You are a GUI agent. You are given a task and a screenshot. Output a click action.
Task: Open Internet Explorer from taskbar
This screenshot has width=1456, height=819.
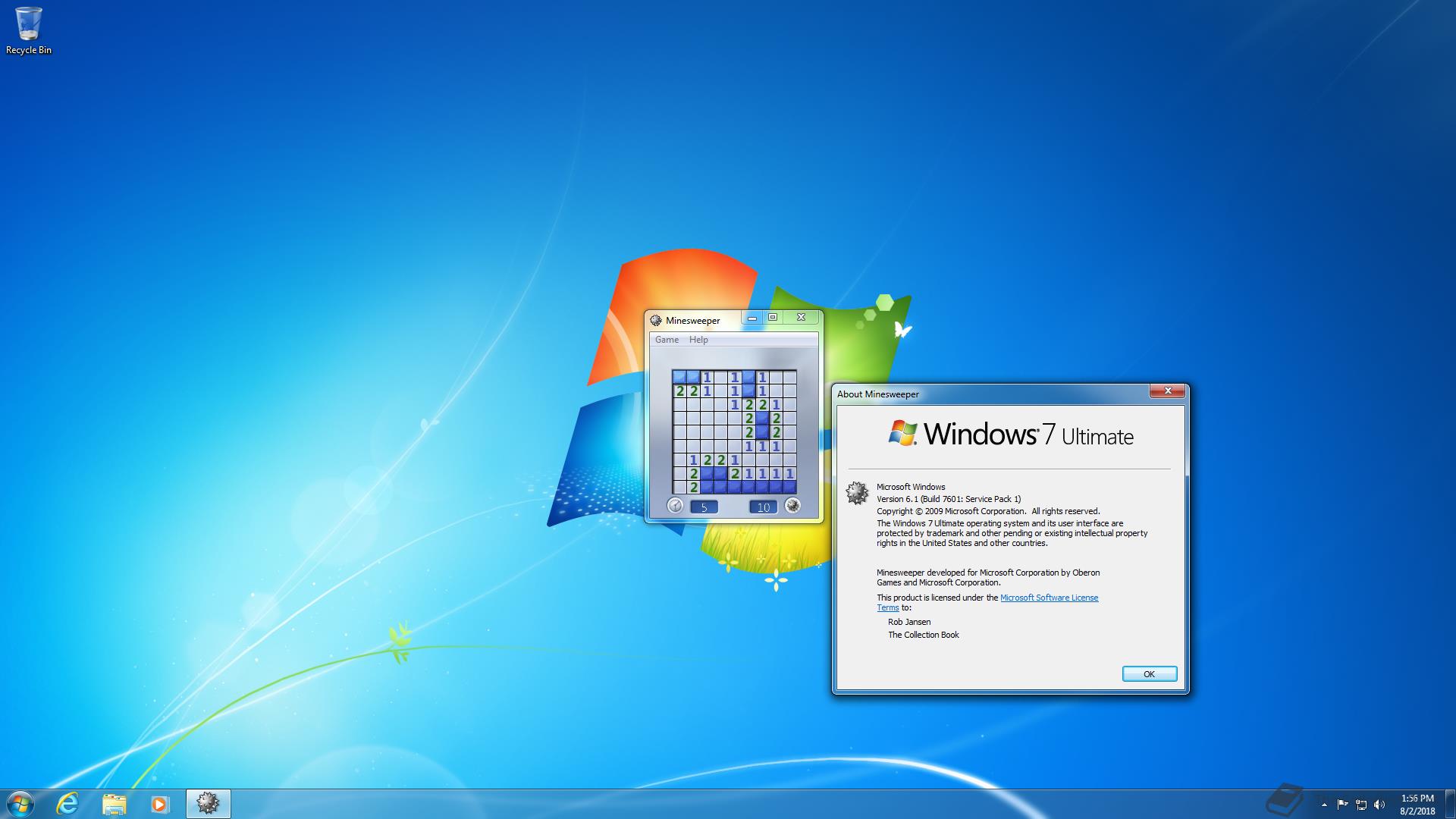(x=68, y=803)
